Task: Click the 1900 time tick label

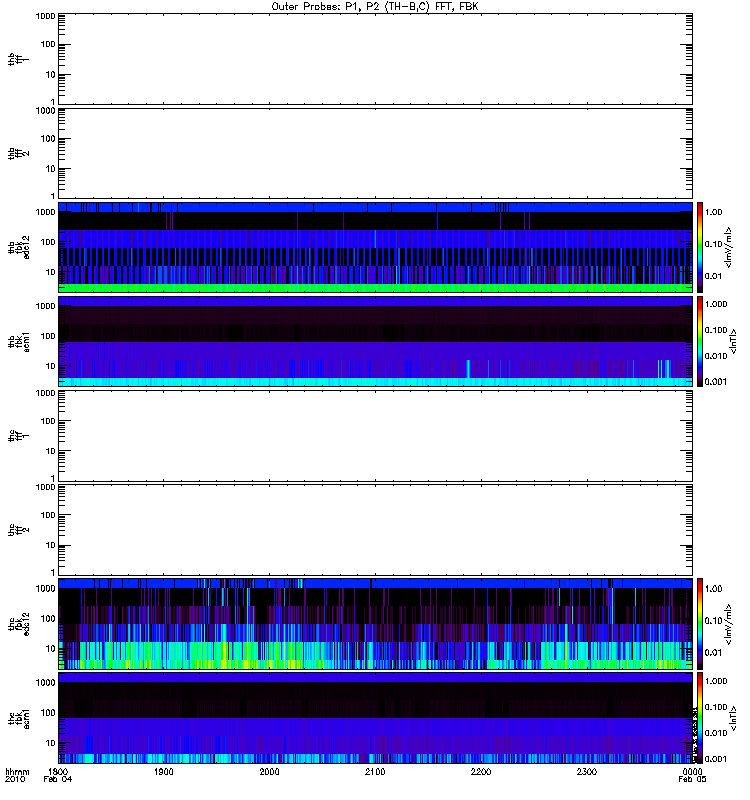Action: [x=164, y=771]
